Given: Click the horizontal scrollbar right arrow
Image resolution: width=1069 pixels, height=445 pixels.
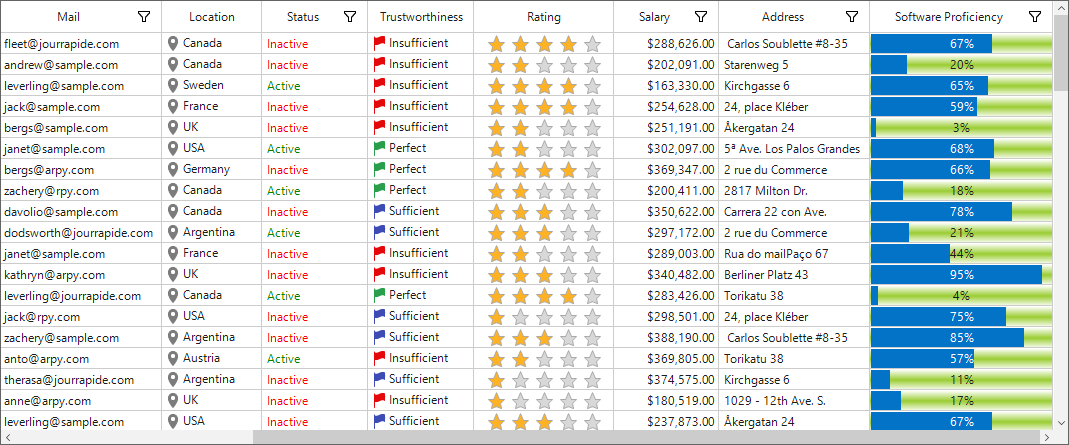Looking at the screenshot, I should pos(1046,437).
